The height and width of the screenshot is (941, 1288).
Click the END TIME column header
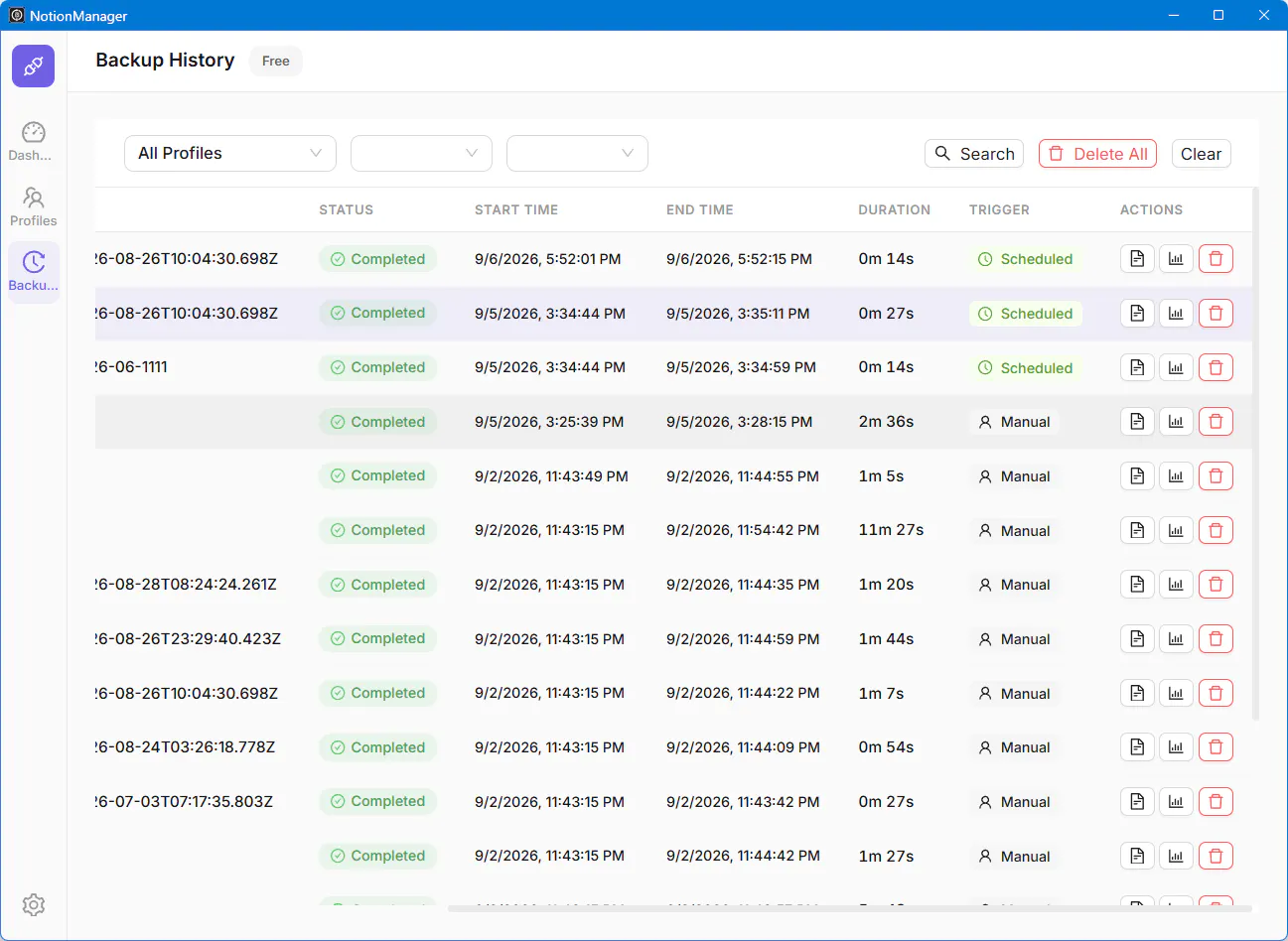pyautogui.click(x=700, y=209)
